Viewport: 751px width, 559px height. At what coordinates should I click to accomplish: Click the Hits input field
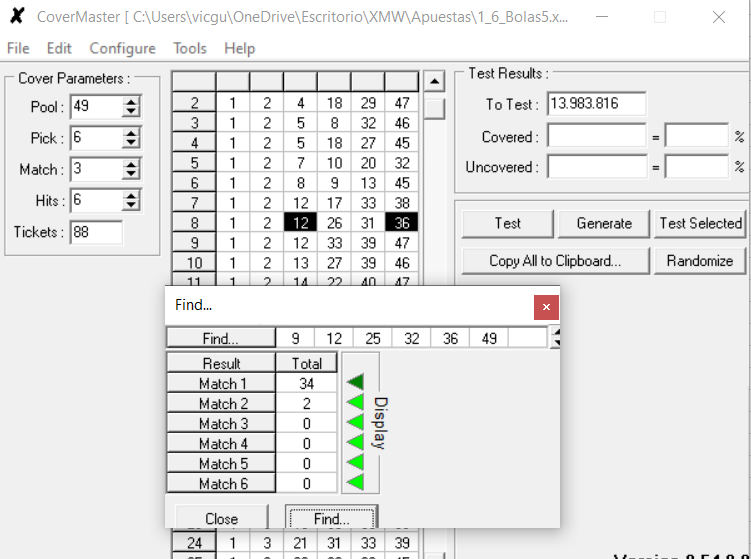click(x=97, y=200)
